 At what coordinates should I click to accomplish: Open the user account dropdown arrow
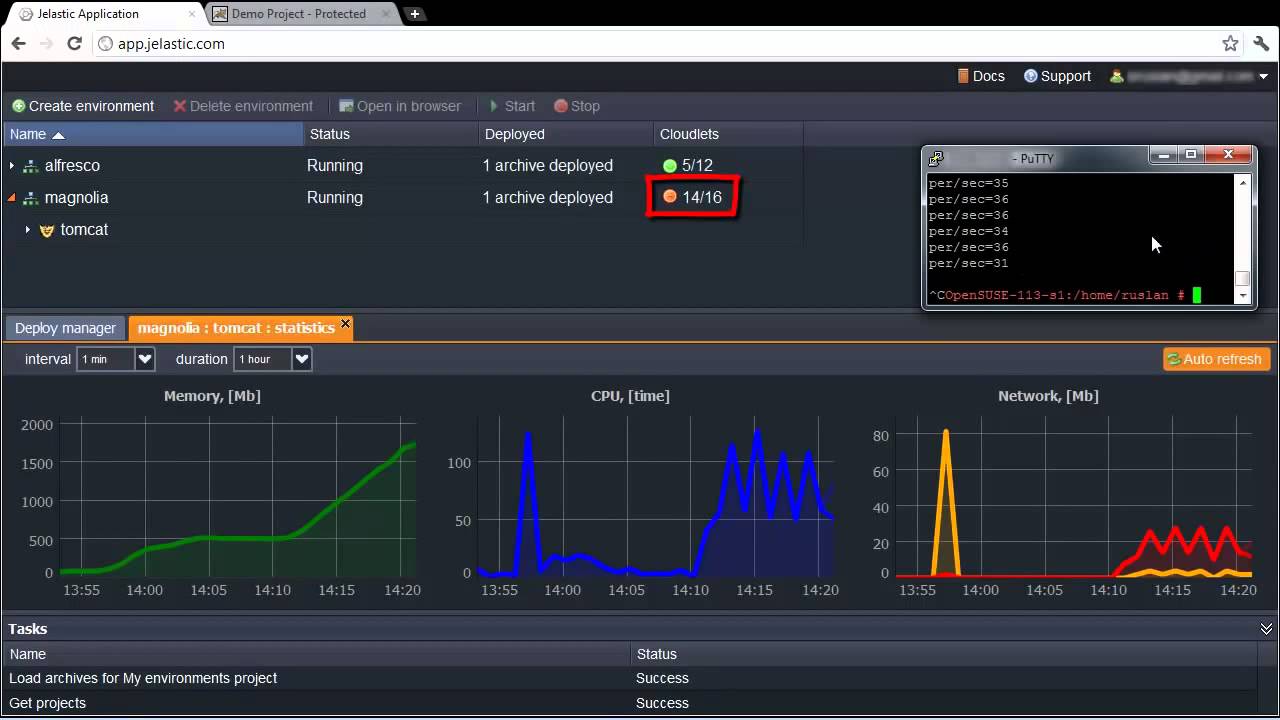pos(1264,77)
